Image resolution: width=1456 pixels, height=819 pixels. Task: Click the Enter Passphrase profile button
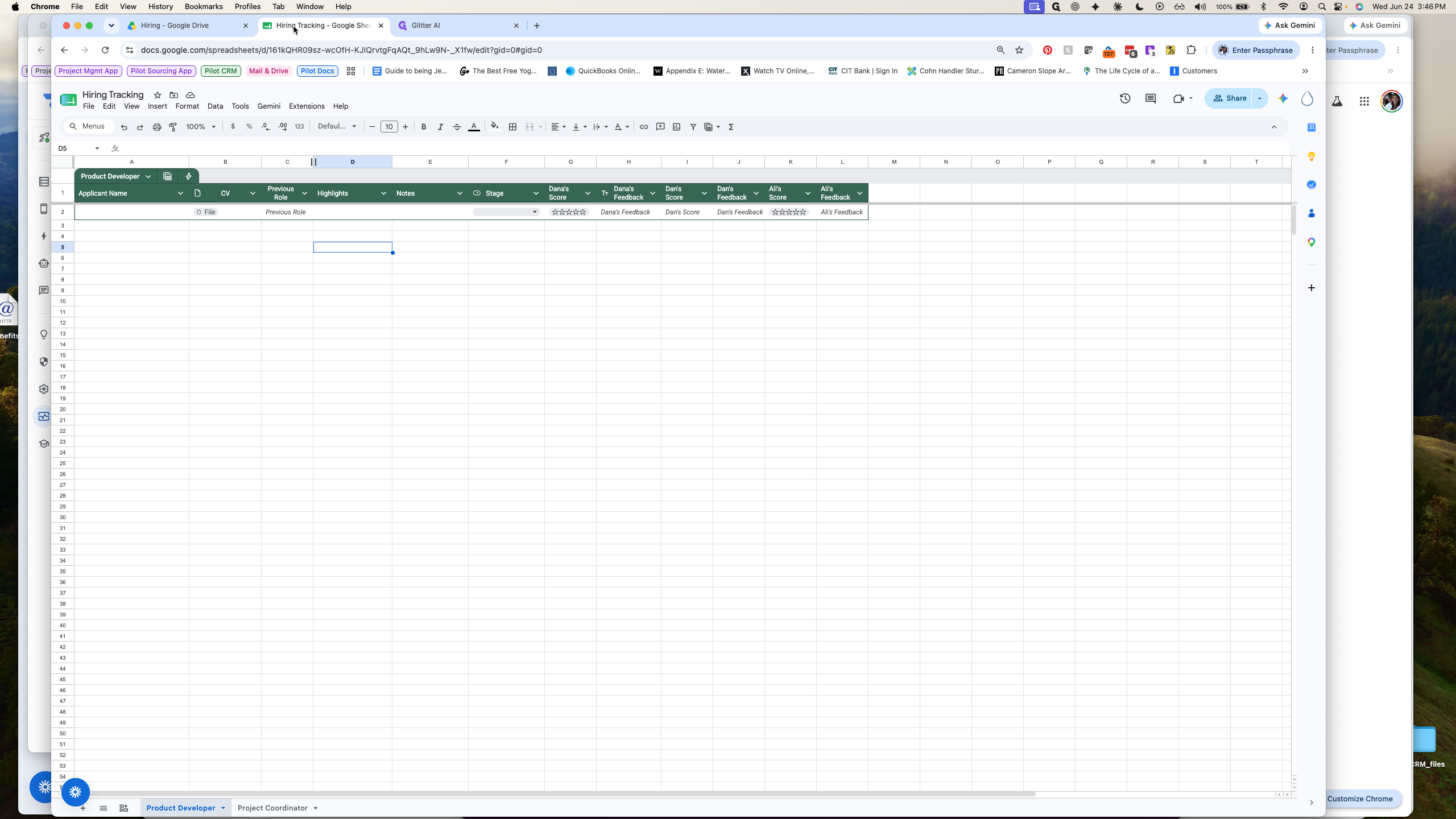(x=1256, y=50)
